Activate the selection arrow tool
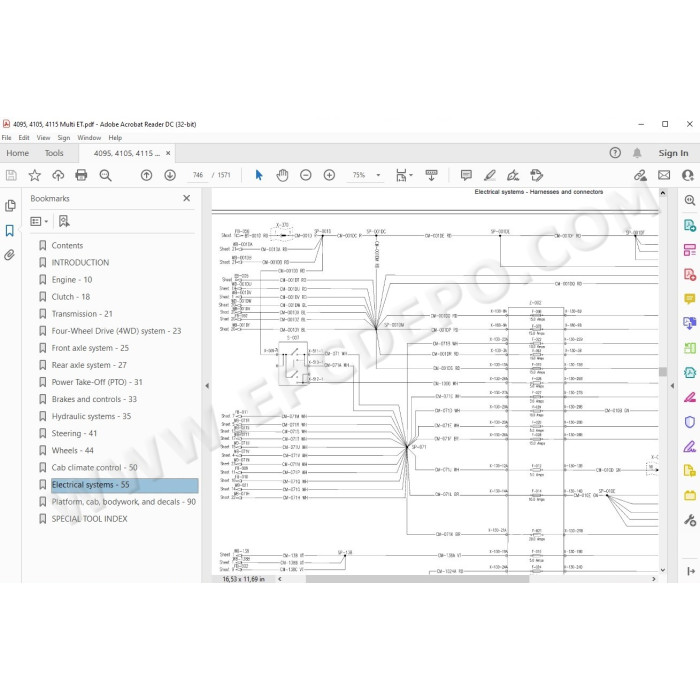This screenshot has width=700, height=700. click(x=259, y=175)
